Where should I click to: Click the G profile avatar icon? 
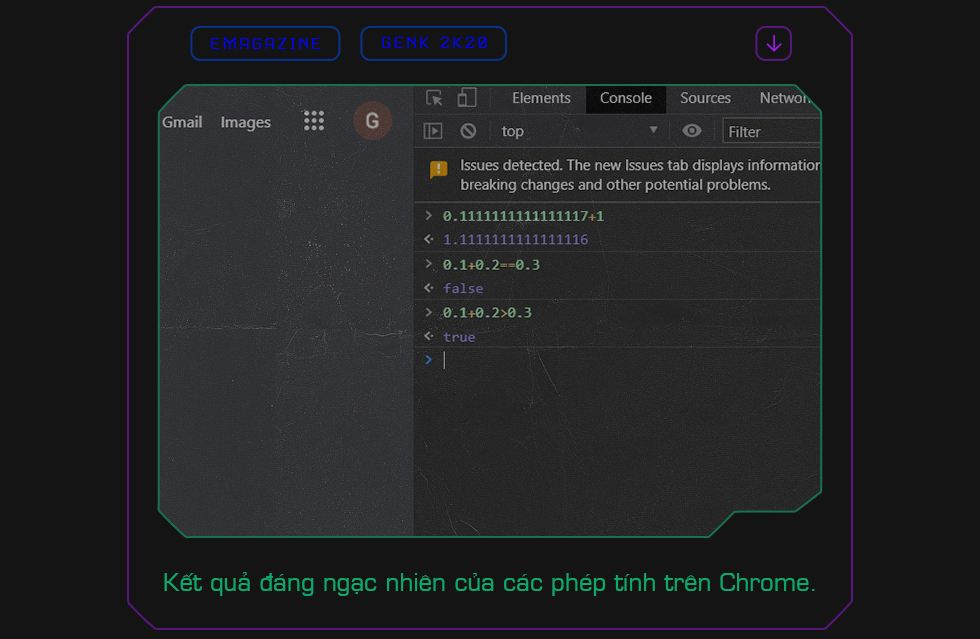pos(372,120)
